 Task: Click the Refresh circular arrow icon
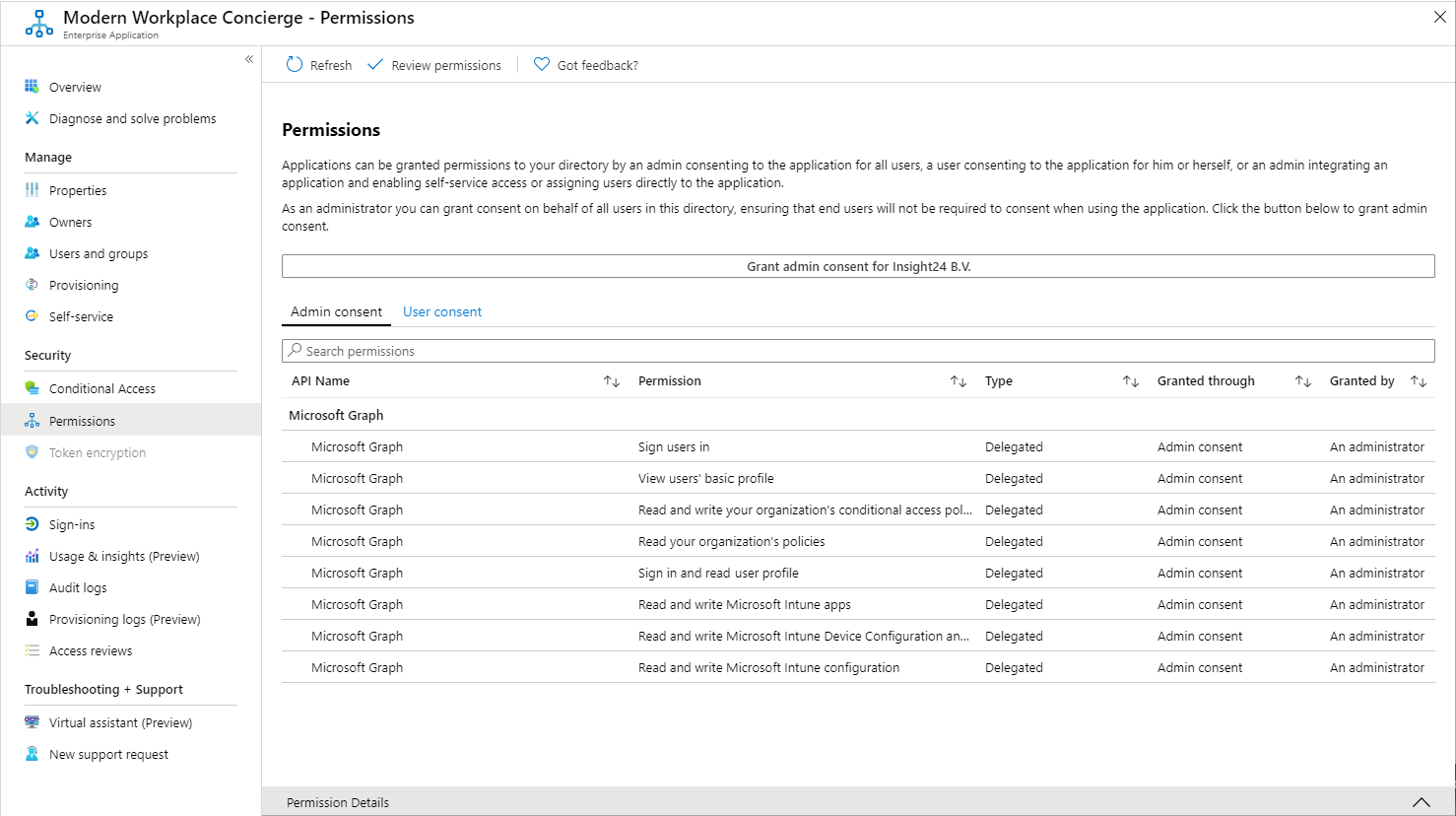(295, 65)
